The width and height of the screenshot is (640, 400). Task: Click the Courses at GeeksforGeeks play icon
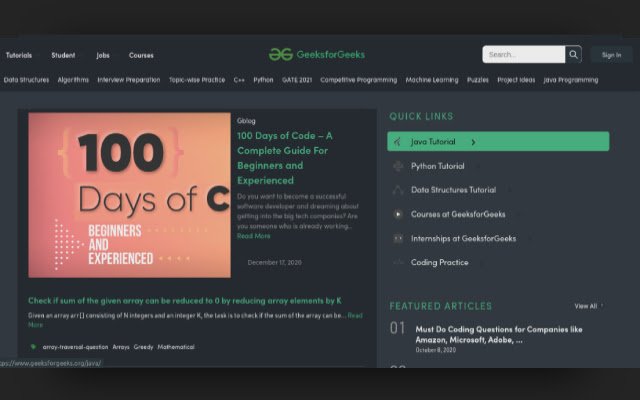tap(398, 214)
